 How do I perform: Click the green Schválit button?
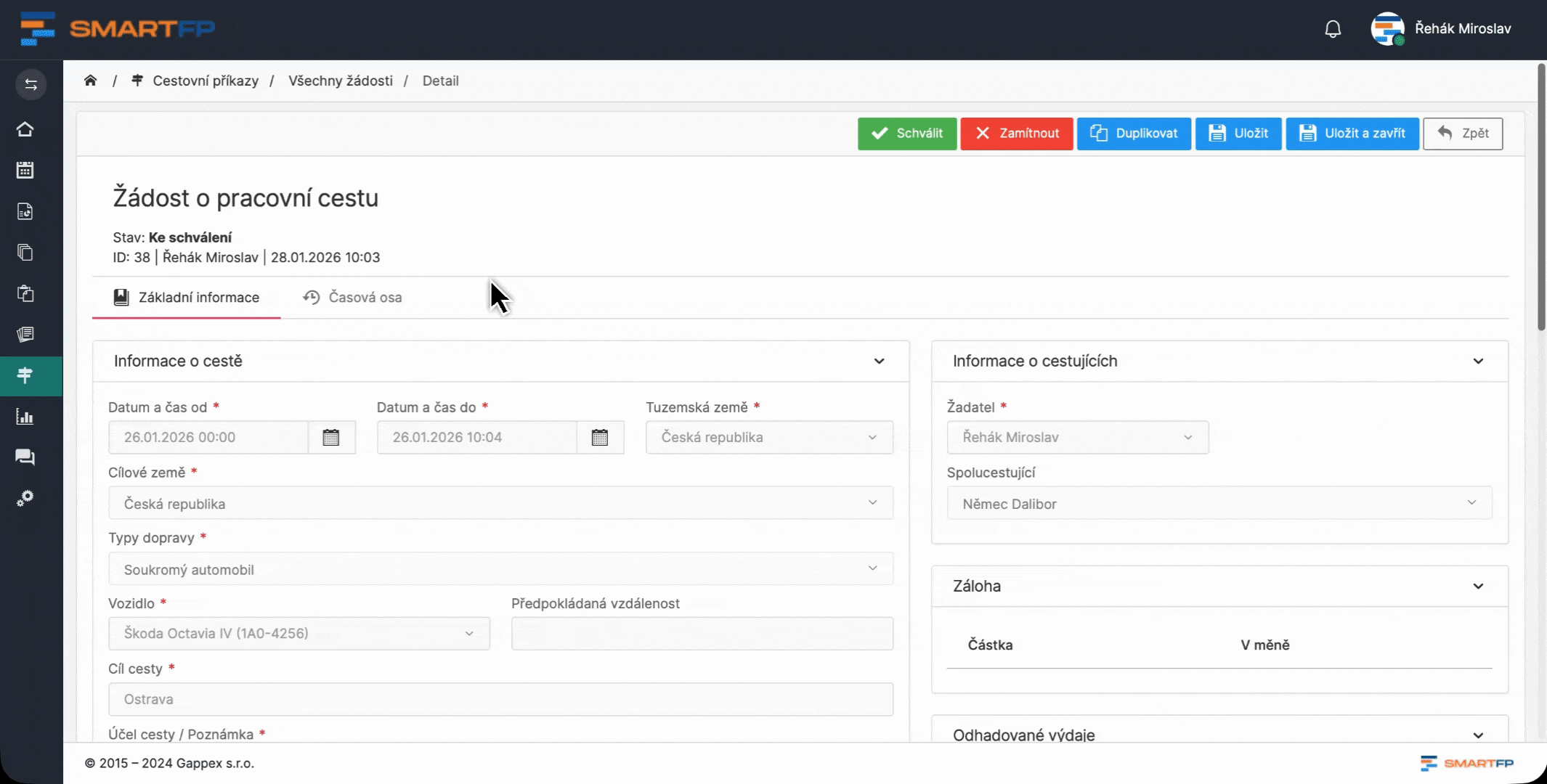pos(906,134)
